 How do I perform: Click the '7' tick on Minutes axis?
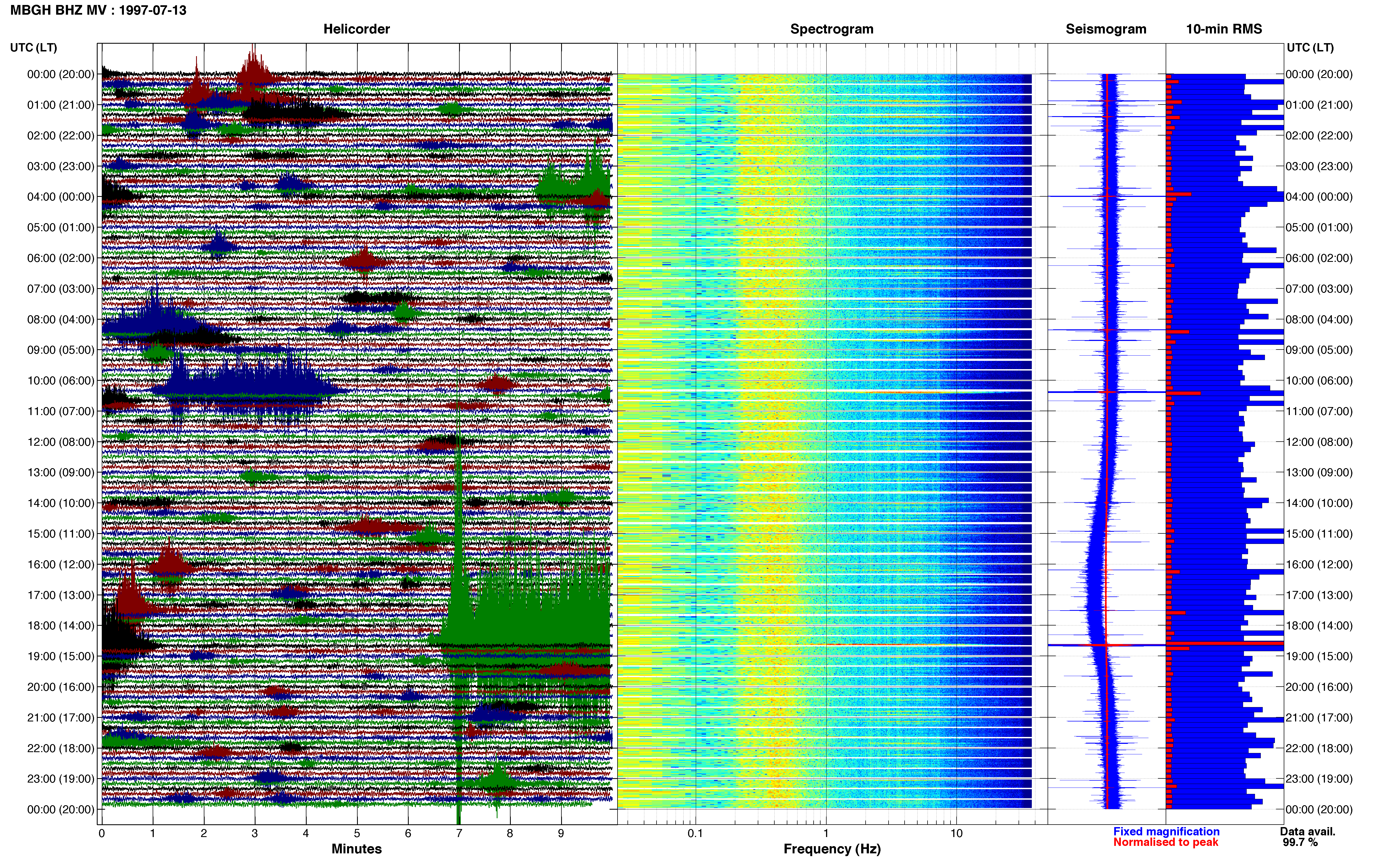[x=459, y=833]
